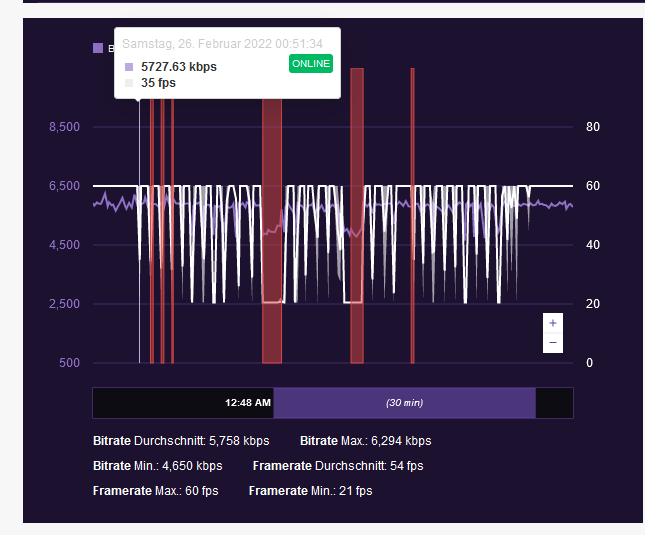The width and height of the screenshot is (645, 535).
Task: Toggle the purple bitrate legend swatch
Action: click(x=98, y=48)
